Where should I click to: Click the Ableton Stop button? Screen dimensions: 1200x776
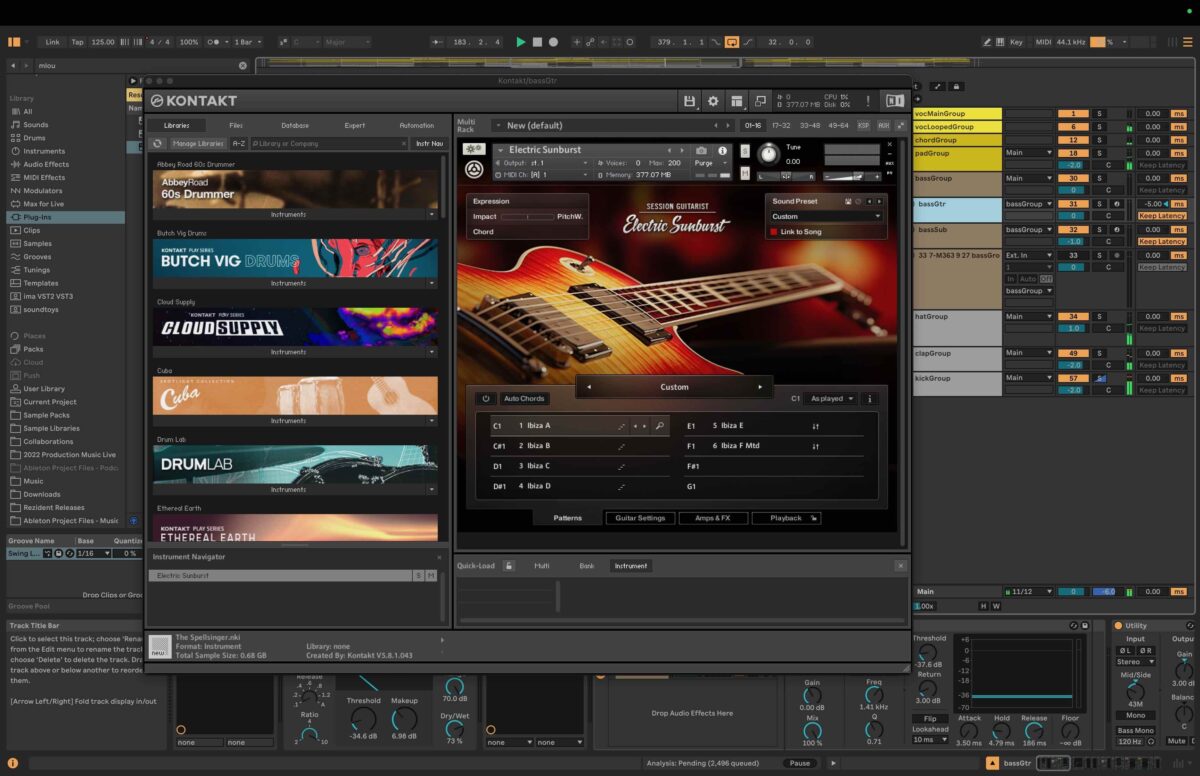pyautogui.click(x=537, y=42)
